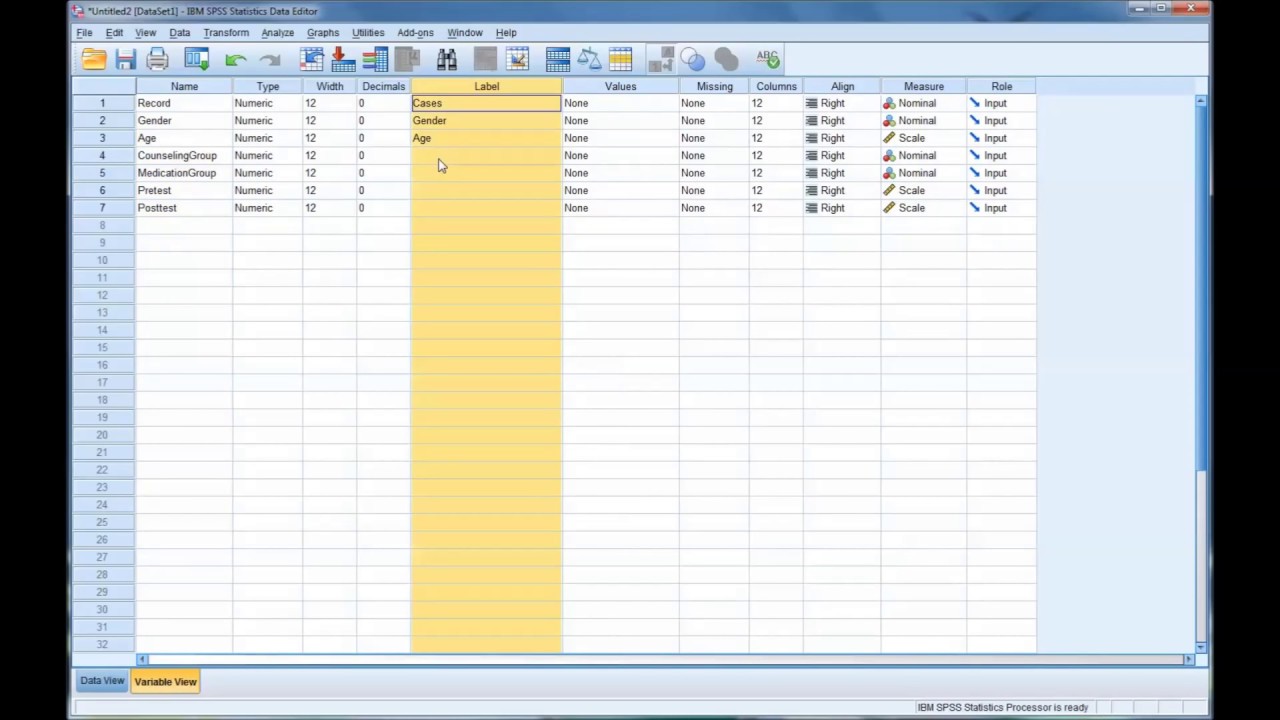Click the Label cell containing Cases
The image size is (1280, 720).
click(486, 103)
